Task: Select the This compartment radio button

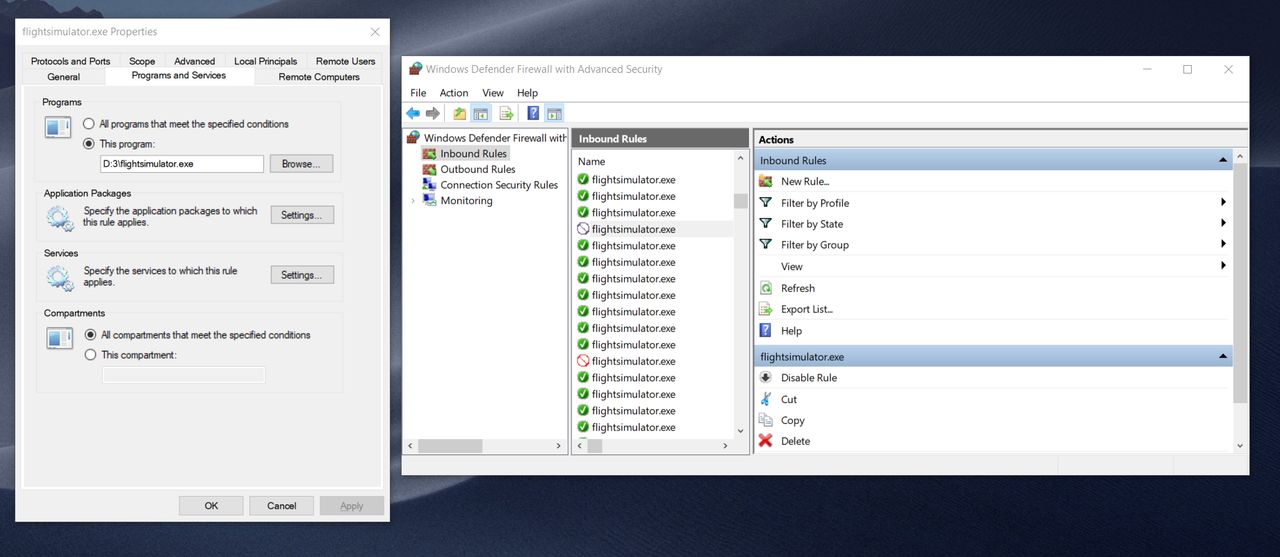Action: [91, 355]
